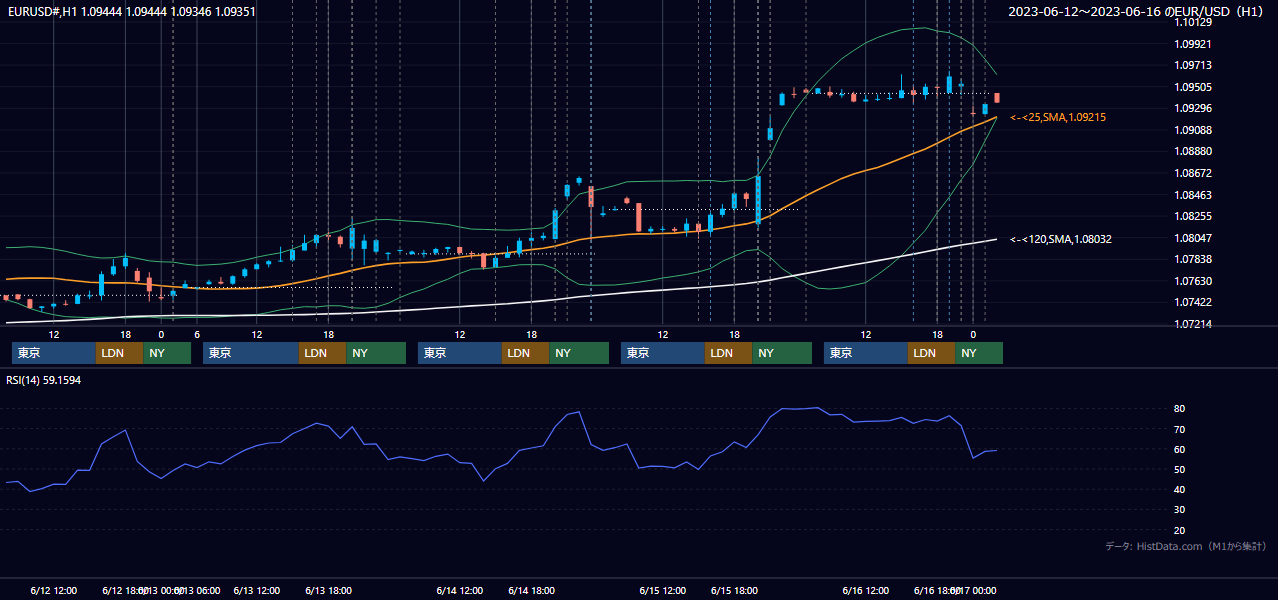Click the RSI(14) 59.1594 indicator label

click(44, 380)
